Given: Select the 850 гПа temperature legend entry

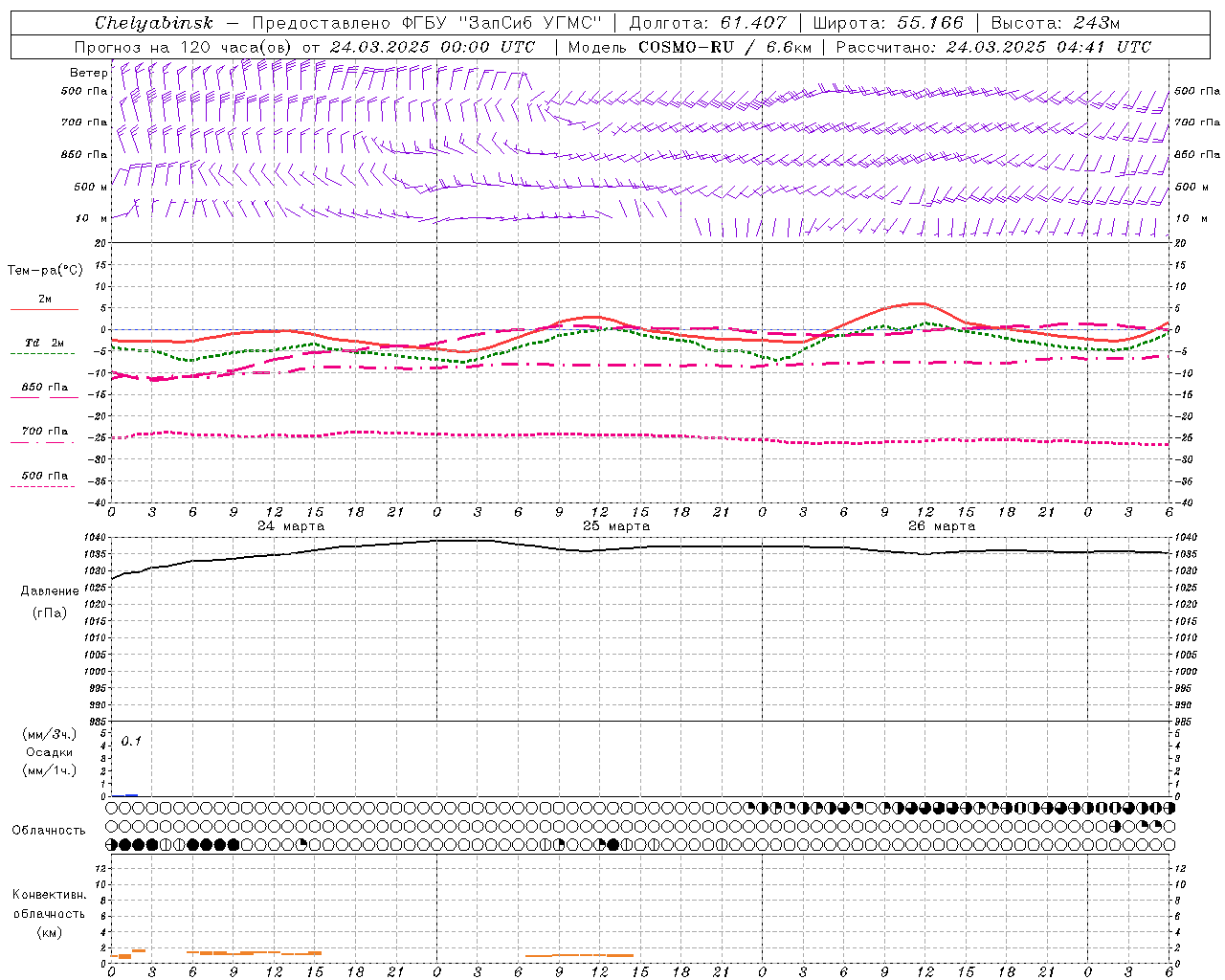Looking at the screenshot, I should (x=44, y=388).
